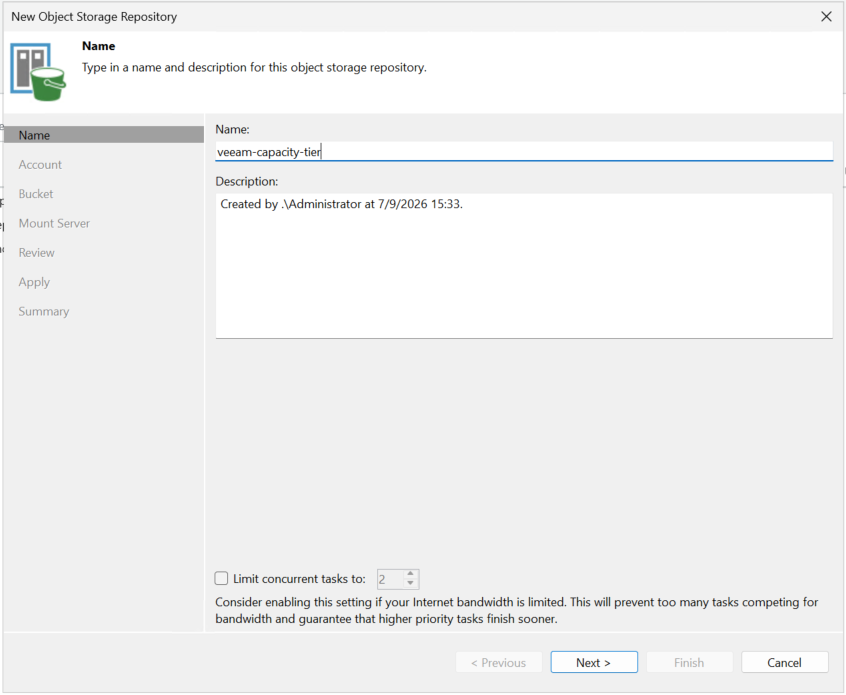
Task: Click the 'Name:' field label
Action: (x=233, y=130)
